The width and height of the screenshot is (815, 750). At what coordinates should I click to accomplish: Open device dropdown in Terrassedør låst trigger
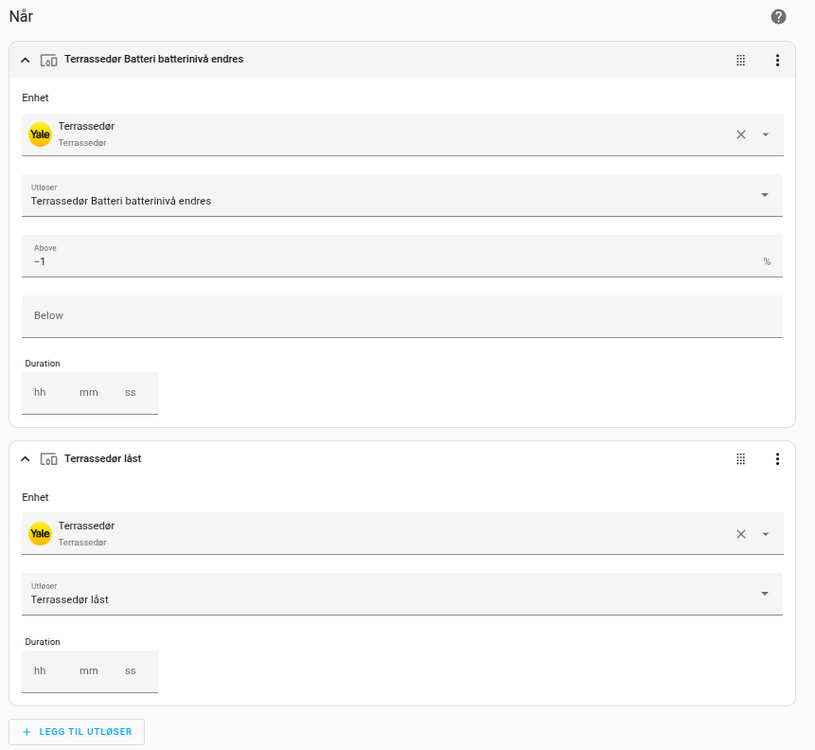point(765,534)
